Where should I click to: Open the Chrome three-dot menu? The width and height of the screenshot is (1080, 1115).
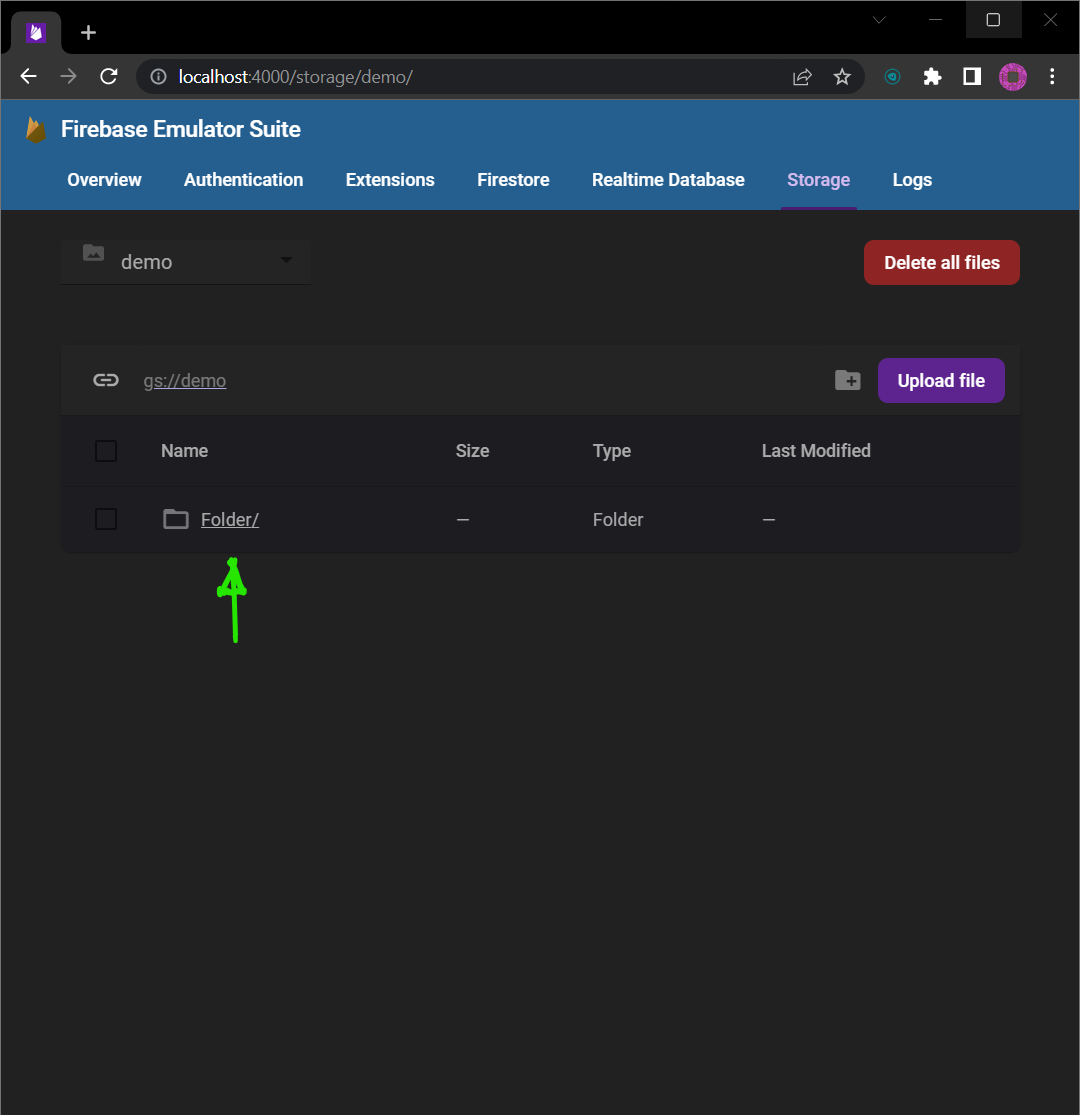coord(1052,76)
